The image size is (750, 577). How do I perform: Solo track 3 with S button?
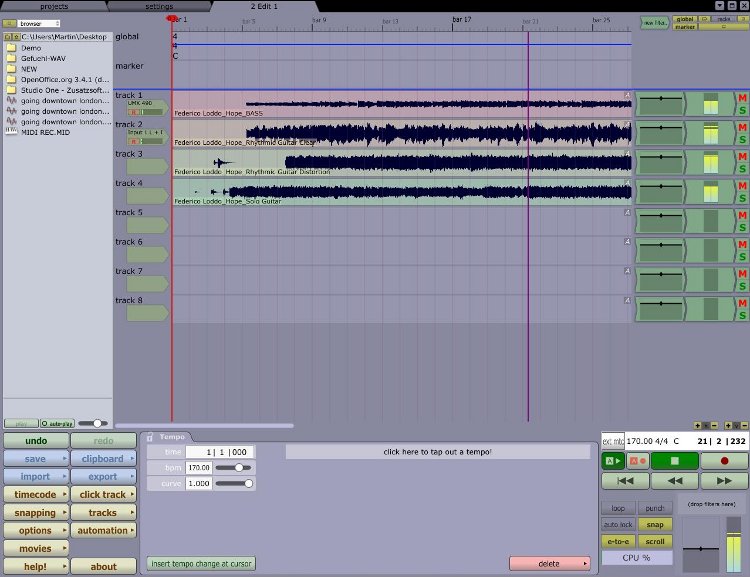[742, 169]
